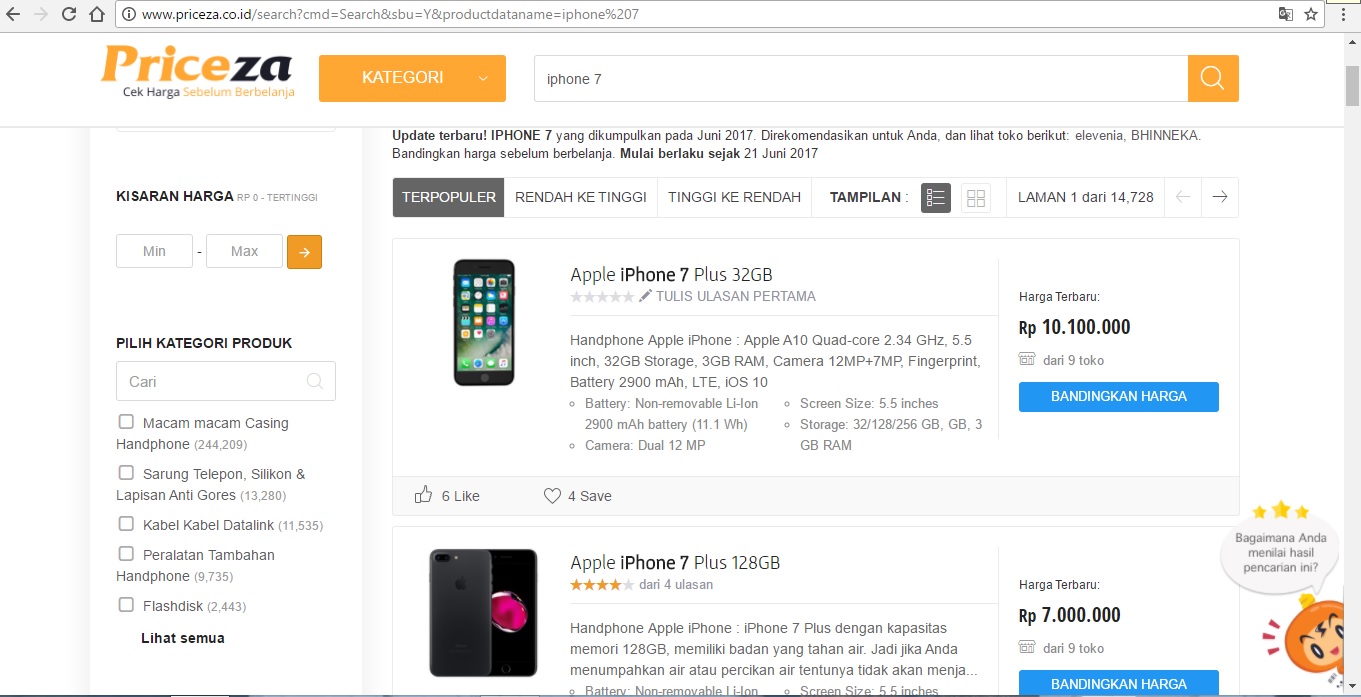Click the browser back arrow

click(14, 15)
